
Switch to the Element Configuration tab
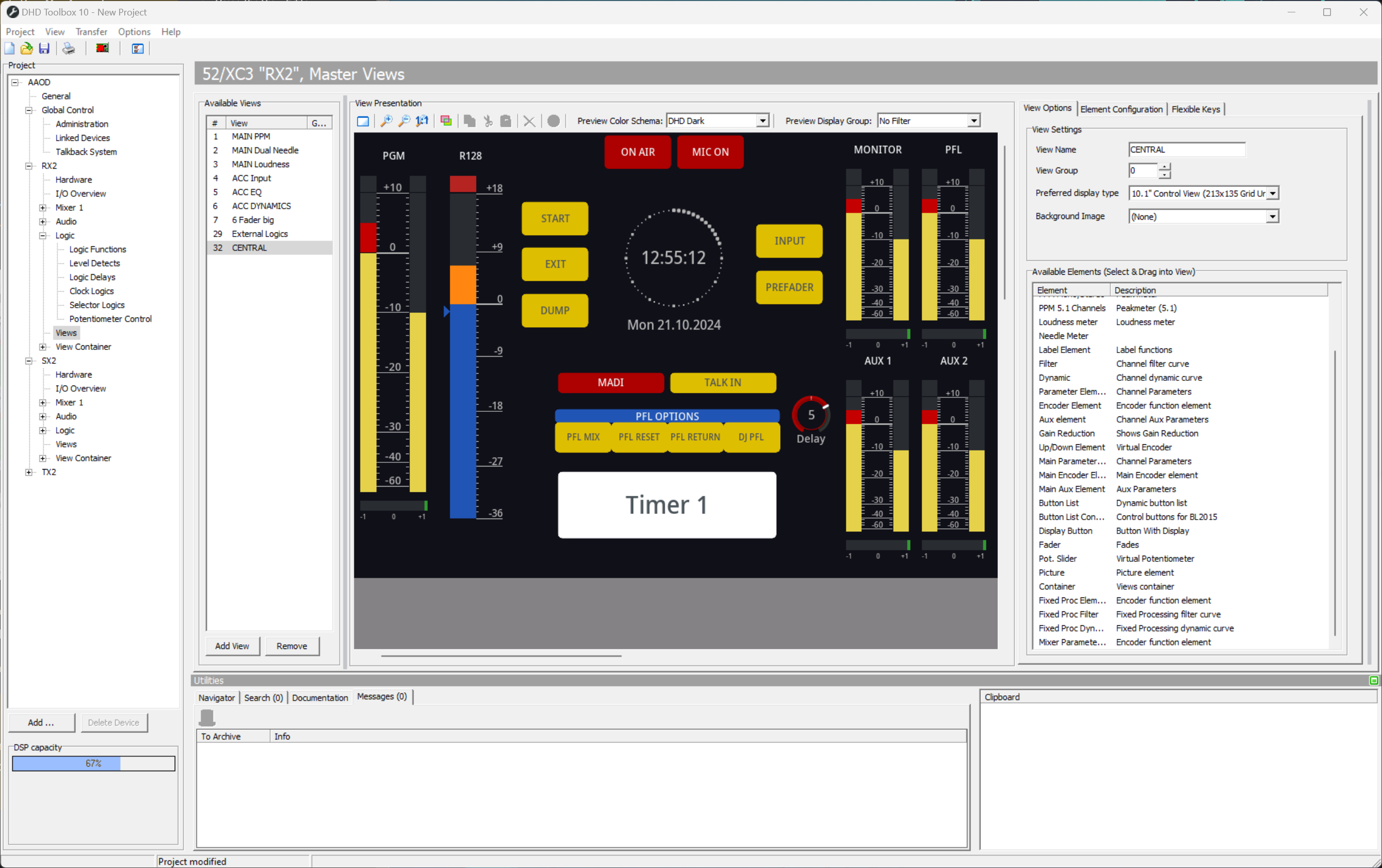coord(1121,109)
